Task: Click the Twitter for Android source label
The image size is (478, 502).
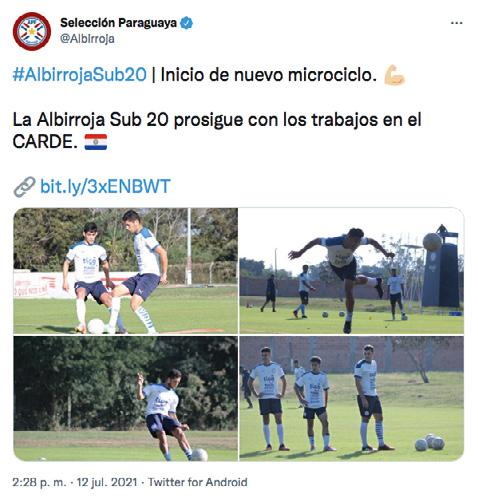Action: [x=198, y=482]
